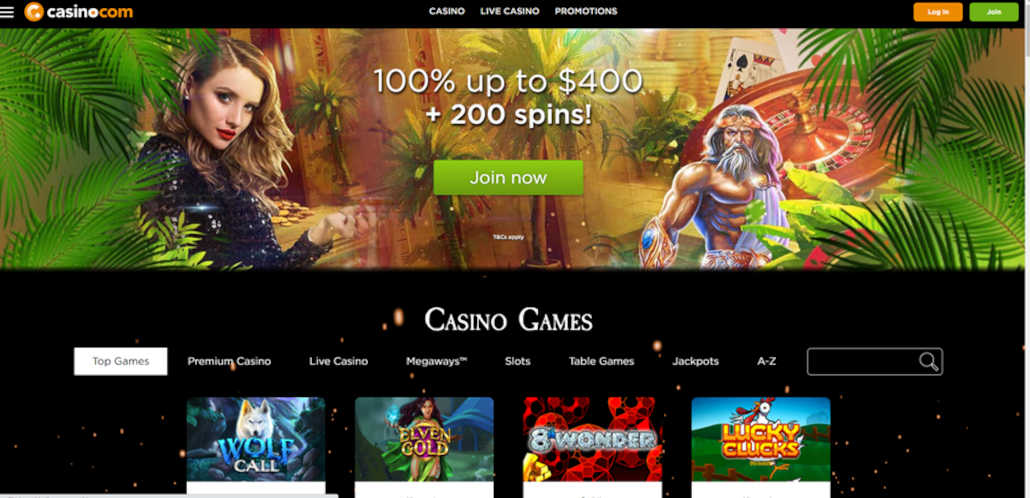Select the Premium Casino tab
This screenshot has height=498, width=1030.
coord(229,361)
